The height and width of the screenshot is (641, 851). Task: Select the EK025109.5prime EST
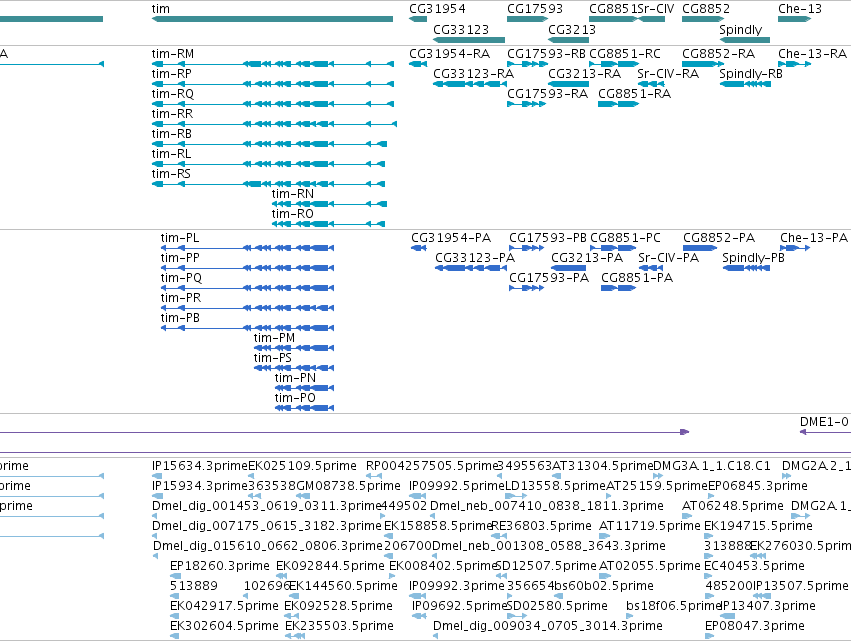(250, 476)
